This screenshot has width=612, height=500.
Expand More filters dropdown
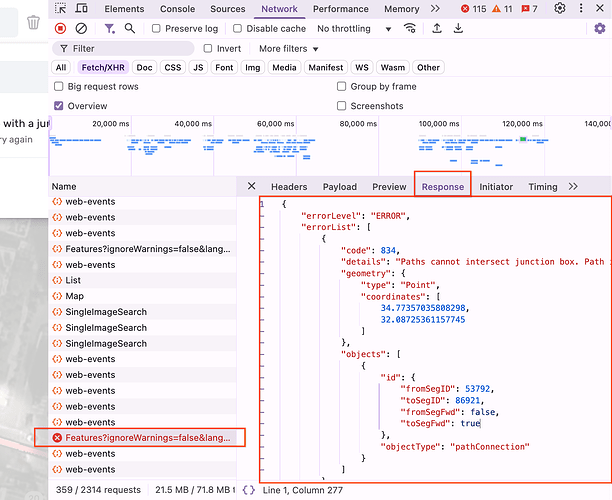(289, 49)
